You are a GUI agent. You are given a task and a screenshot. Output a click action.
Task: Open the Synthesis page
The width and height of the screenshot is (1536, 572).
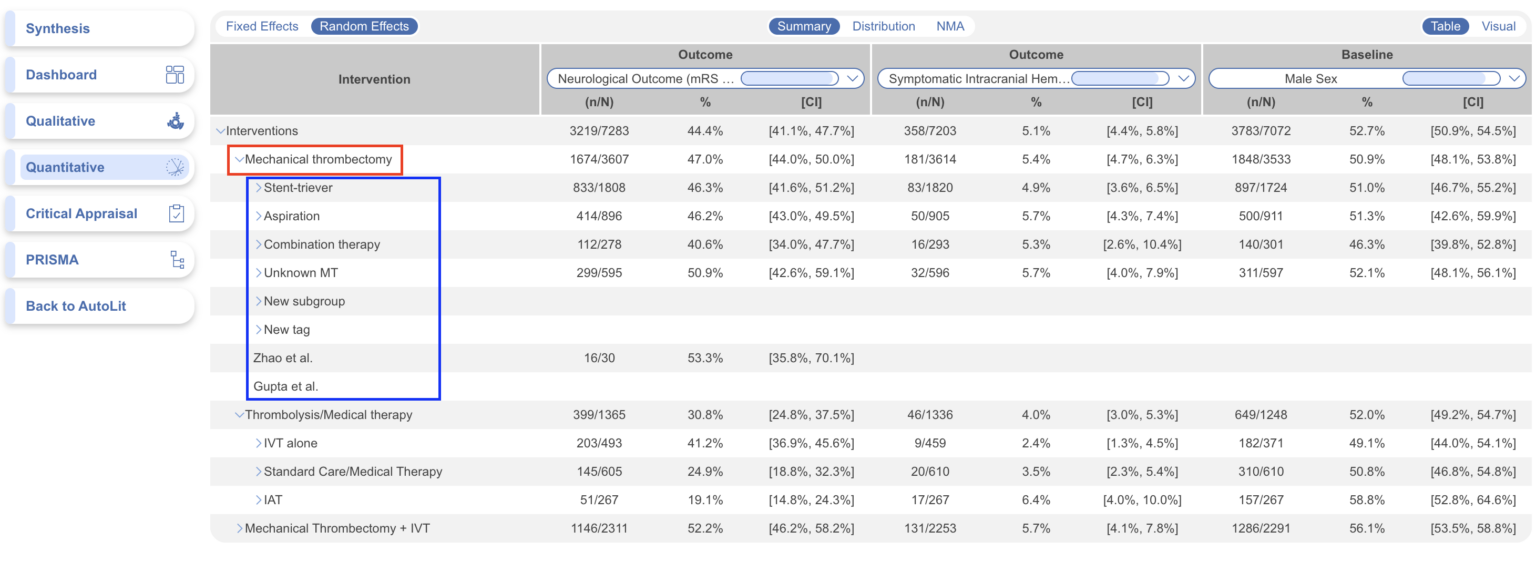tap(58, 29)
